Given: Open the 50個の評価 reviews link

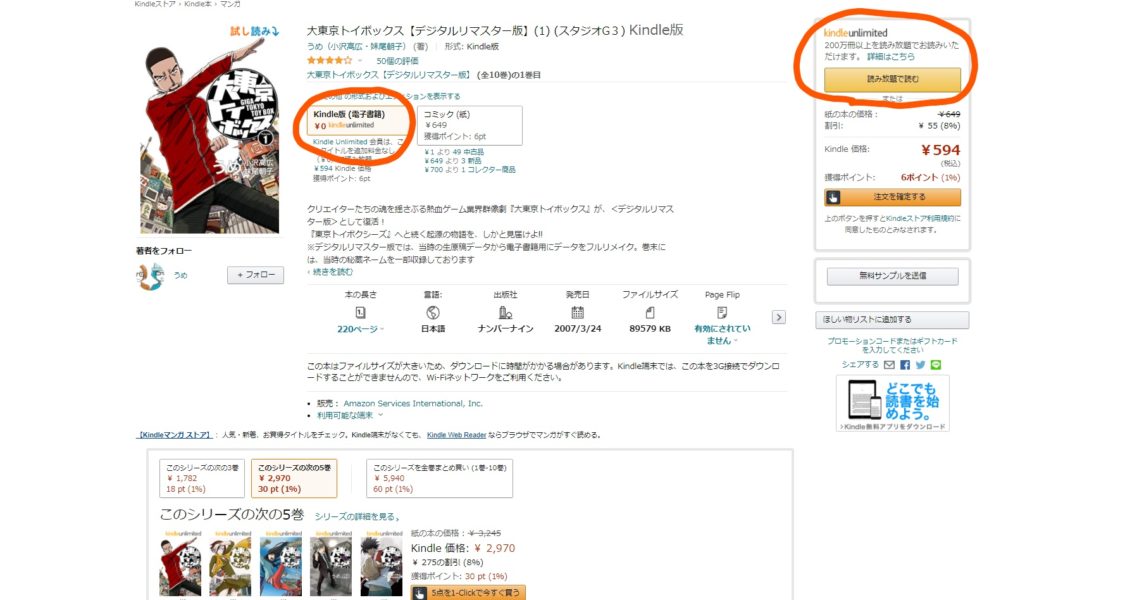Looking at the screenshot, I should [397, 61].
